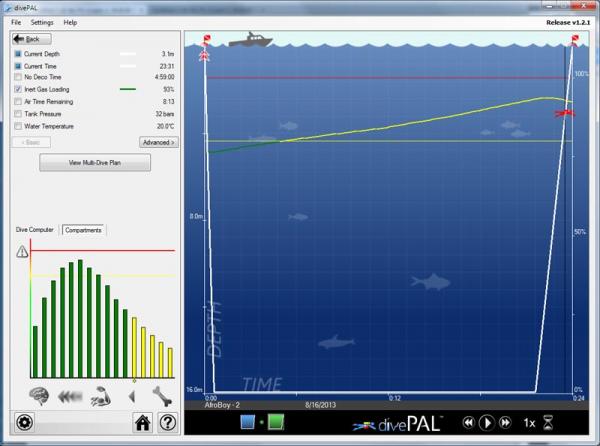
Task: Click the bone tissue compartment icon
Action: point(161,394)
